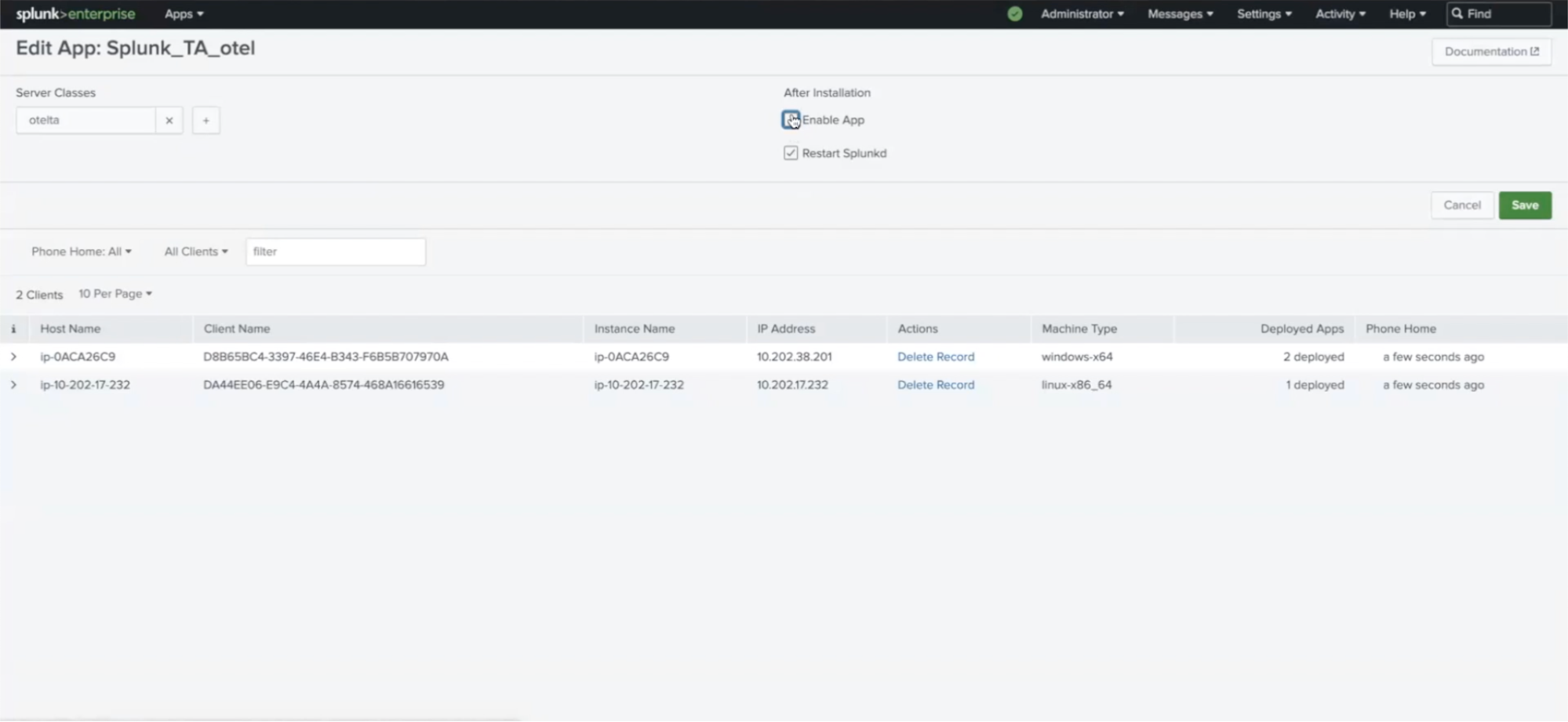Click the green health status icon

tap(1014, 14)
